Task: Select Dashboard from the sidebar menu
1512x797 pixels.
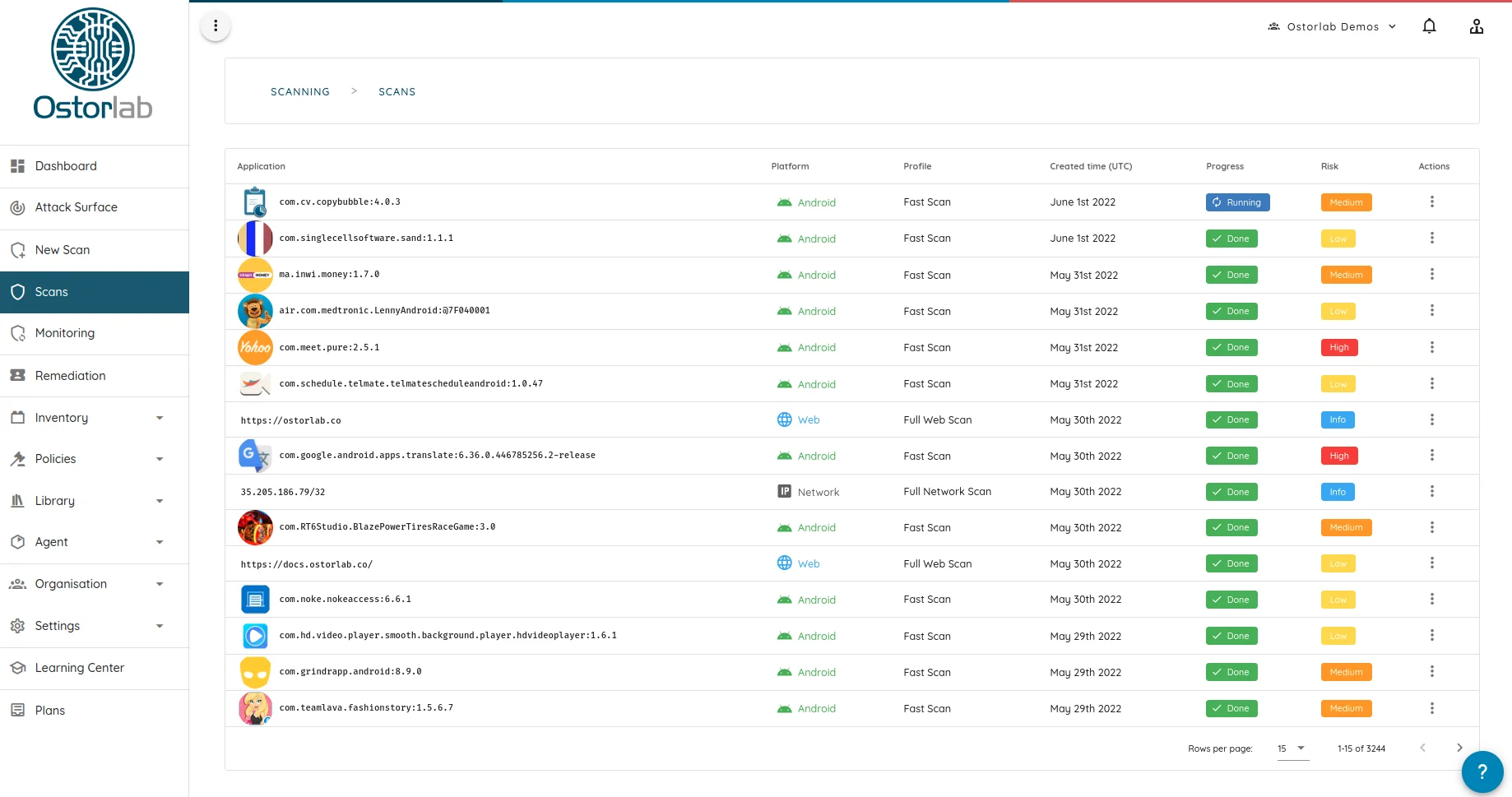Action: pos(66,165)
